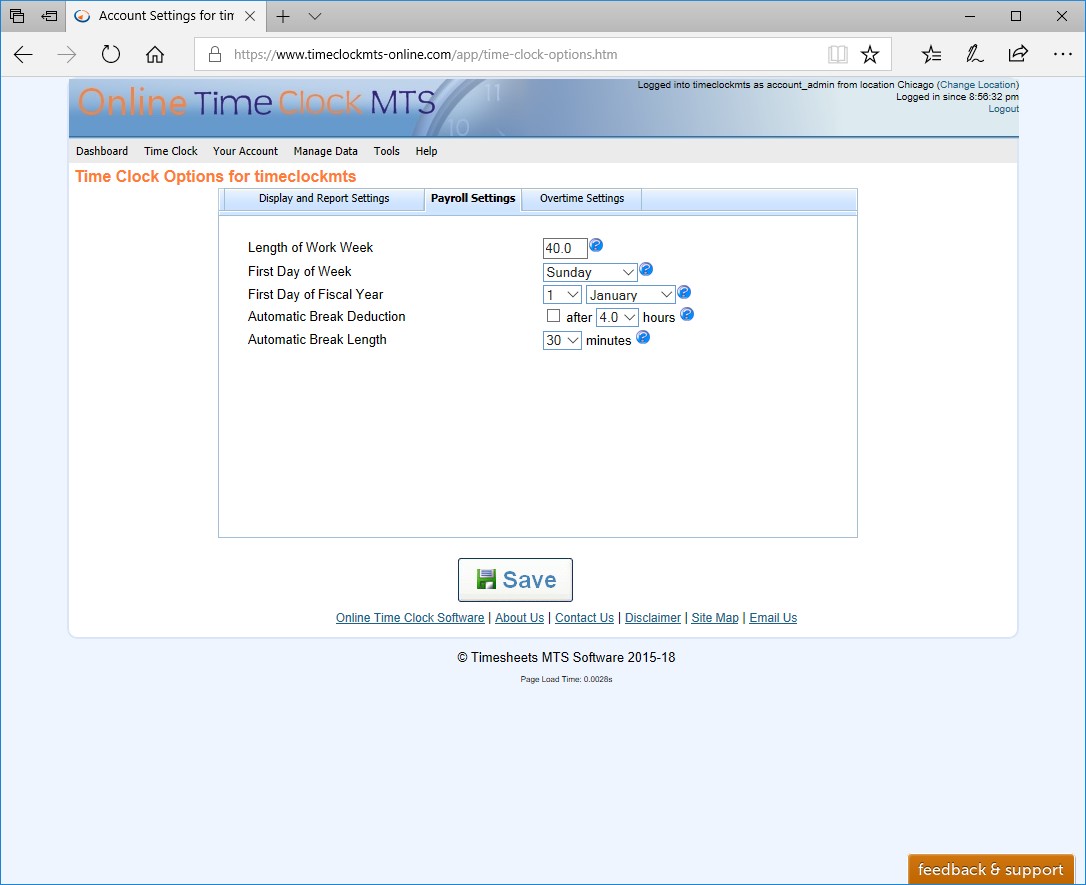The height and width of the screenshot is (885, 1086).
Task: Select the Payroll Settings tab
Action: coord(473,199)
